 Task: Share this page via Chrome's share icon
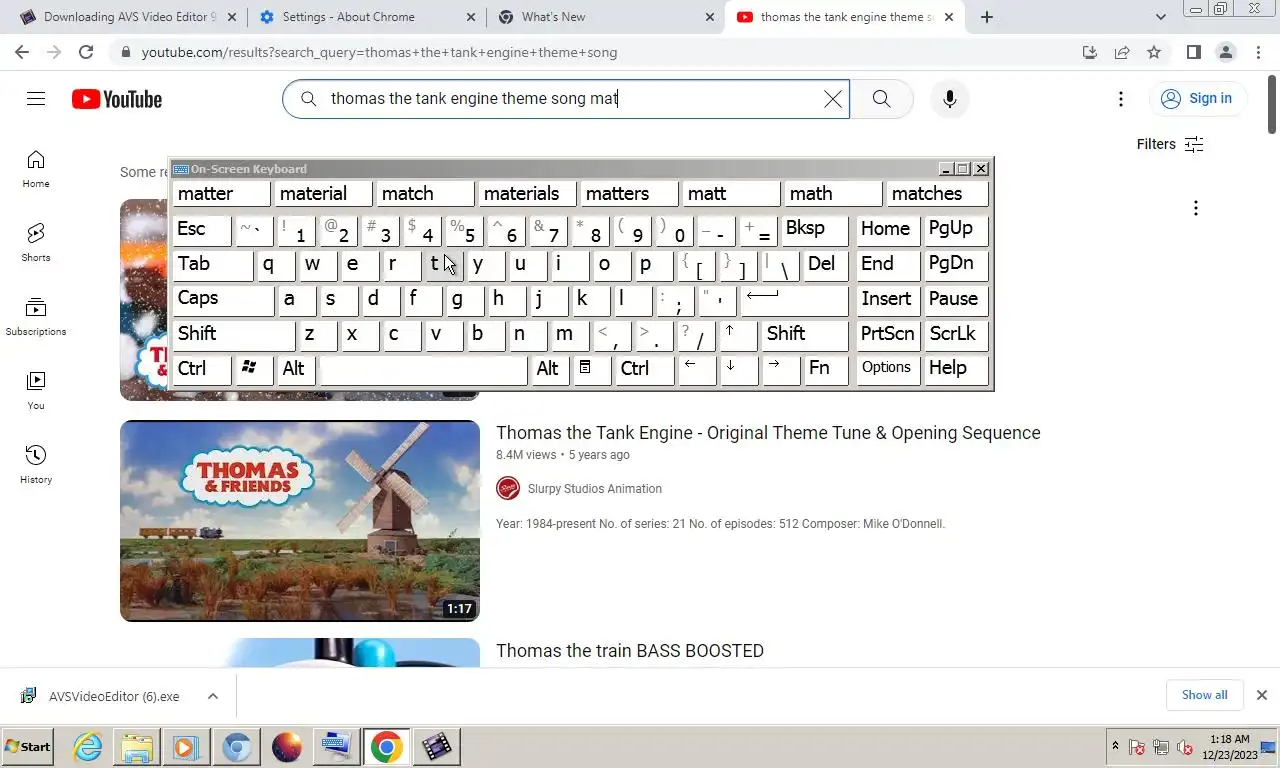click(1122, 52)
